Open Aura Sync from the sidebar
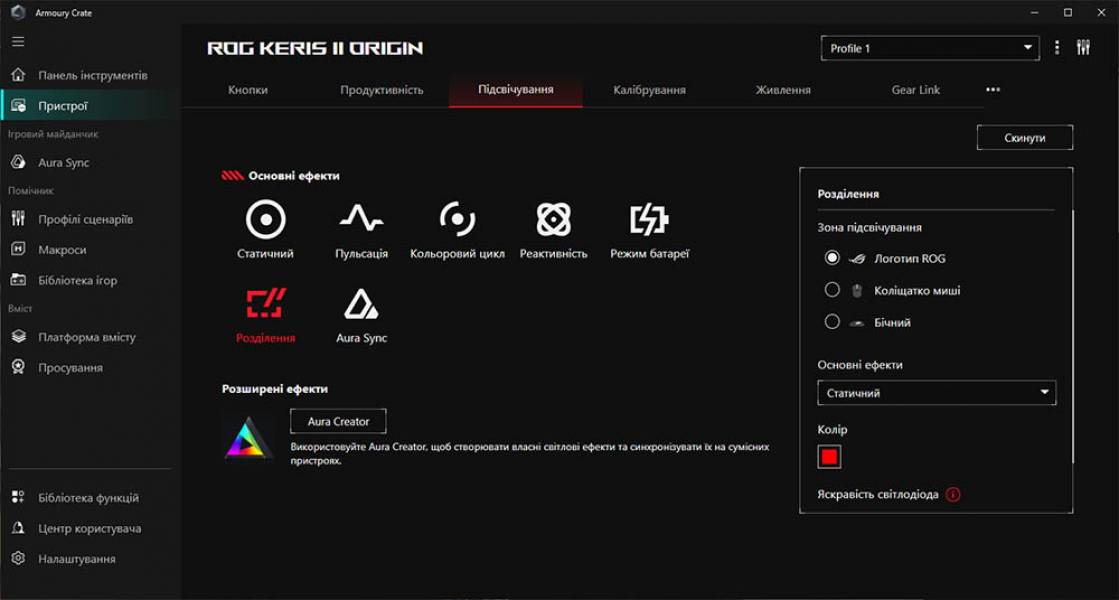Image resolution: width=1119 pixels, height=600 pixels. coord(62,162)
